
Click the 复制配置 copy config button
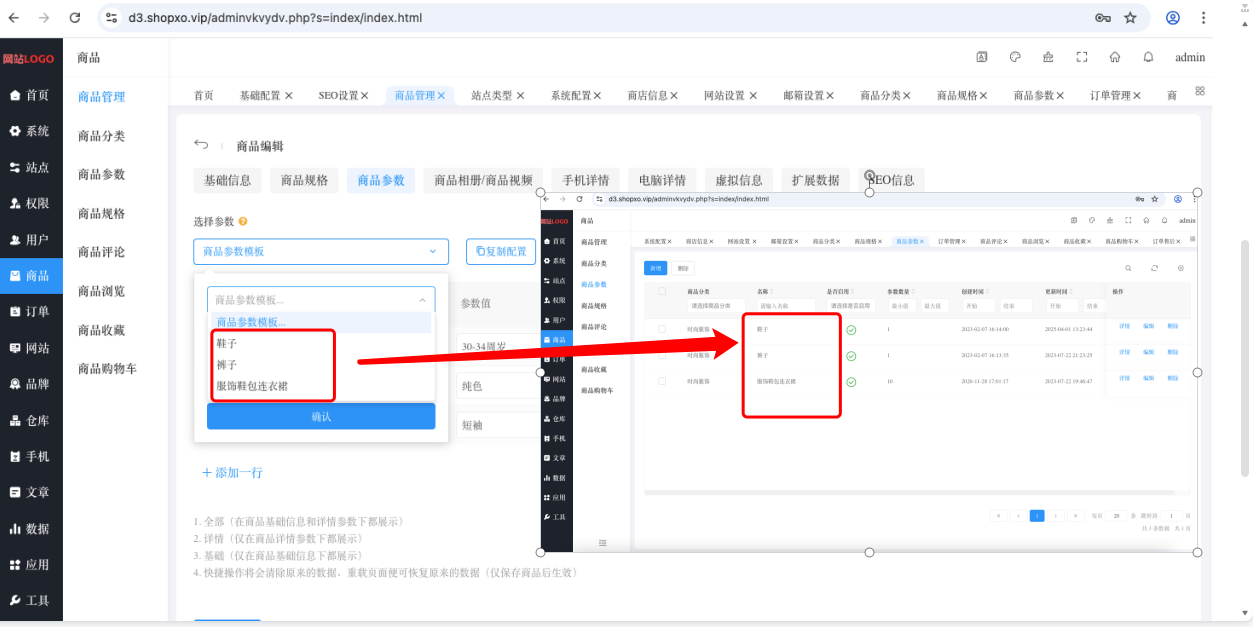pyautogui.click(x=501, y=252)
